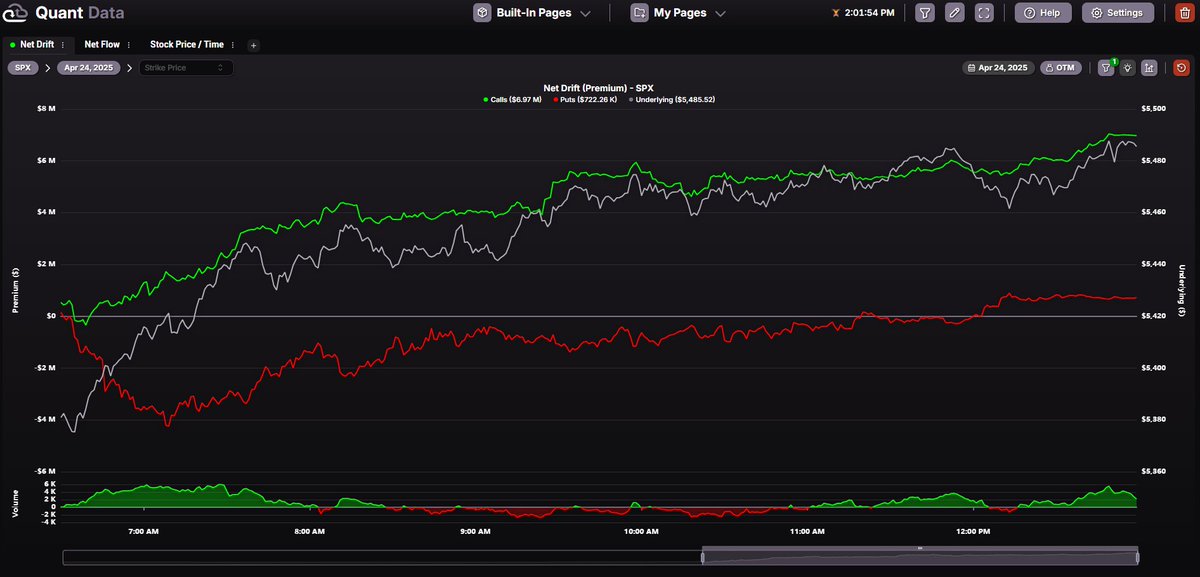The height and width of the screenshot is (577, 1200).
Task: Open chart filter icon with green badge
Action: 1106,68
